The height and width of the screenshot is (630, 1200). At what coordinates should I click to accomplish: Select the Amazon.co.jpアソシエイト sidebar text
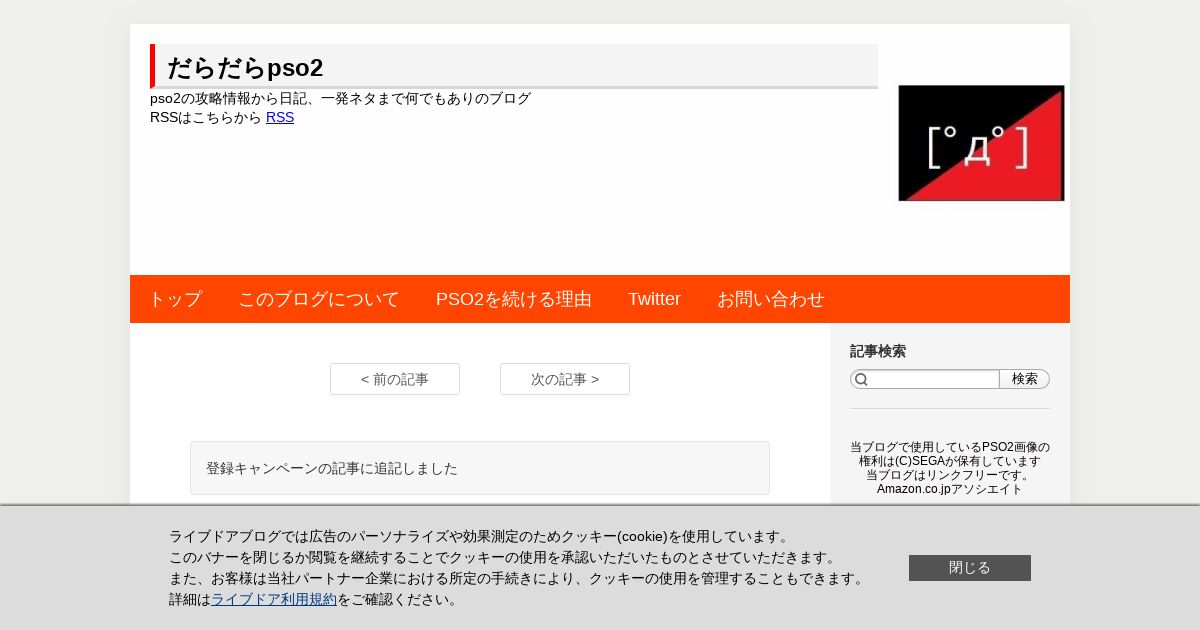pos(950,489)
